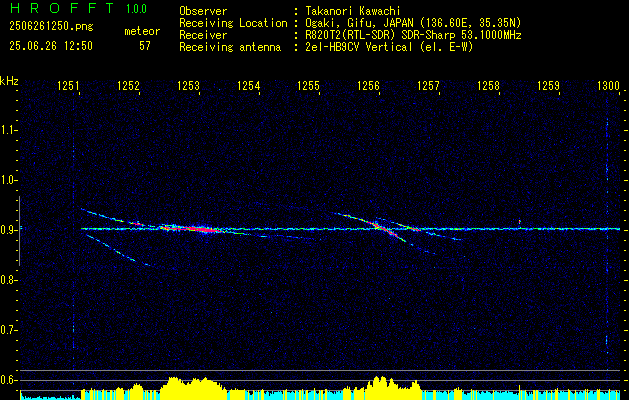Click the 0.6 kHz frequency label
This screenshot has height=400, width=629.
[x=7, y=380]
